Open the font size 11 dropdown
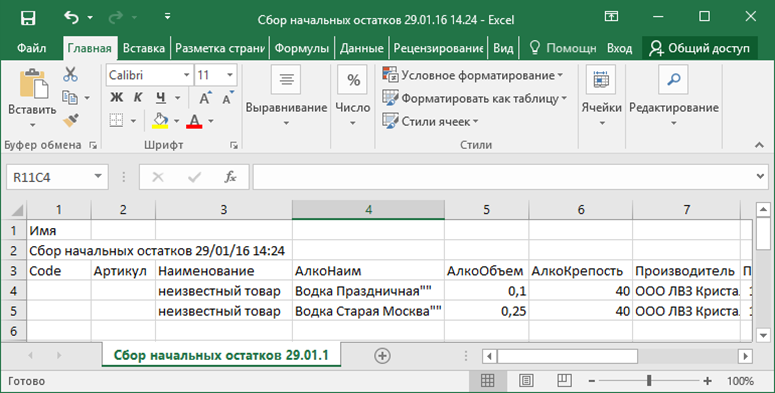This screenshot has height=393, width=775. pyautogui.click(x=230, y=75)
